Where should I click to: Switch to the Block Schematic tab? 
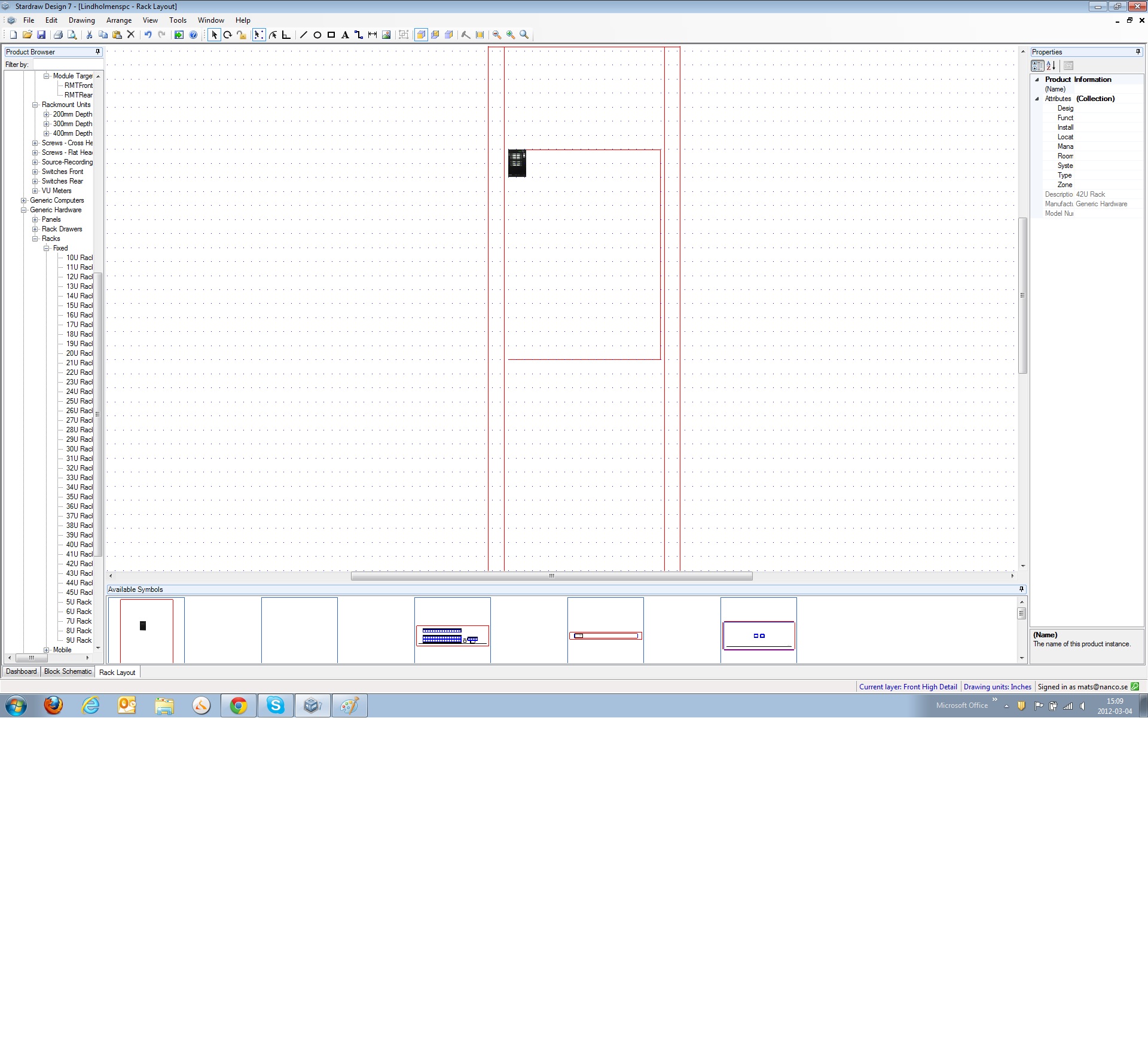tap(68, 671)
